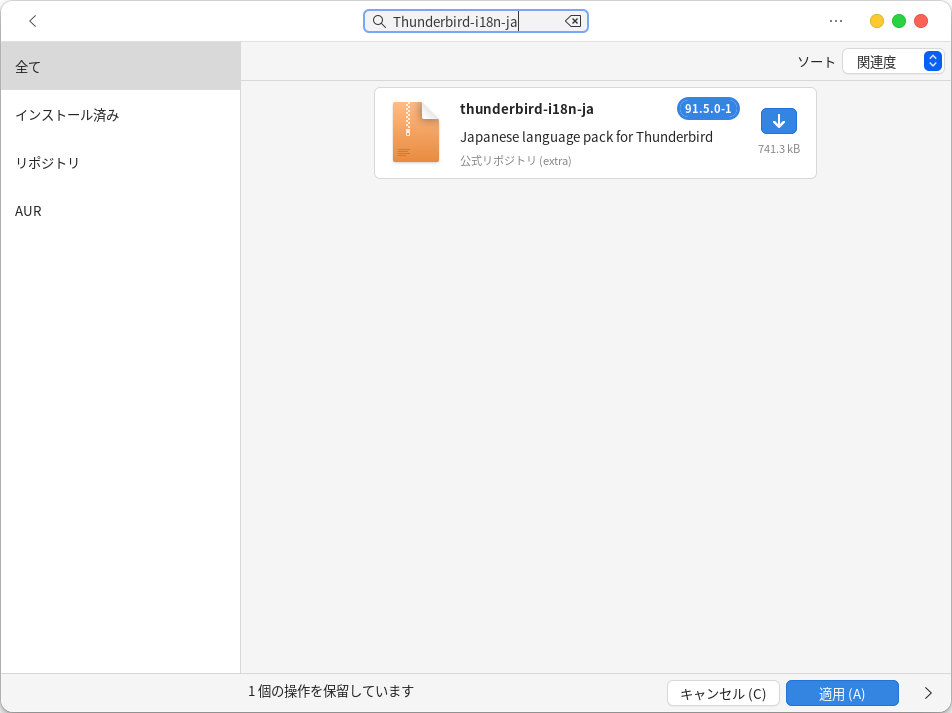Click the search magnifier icon

pos(379,21)
